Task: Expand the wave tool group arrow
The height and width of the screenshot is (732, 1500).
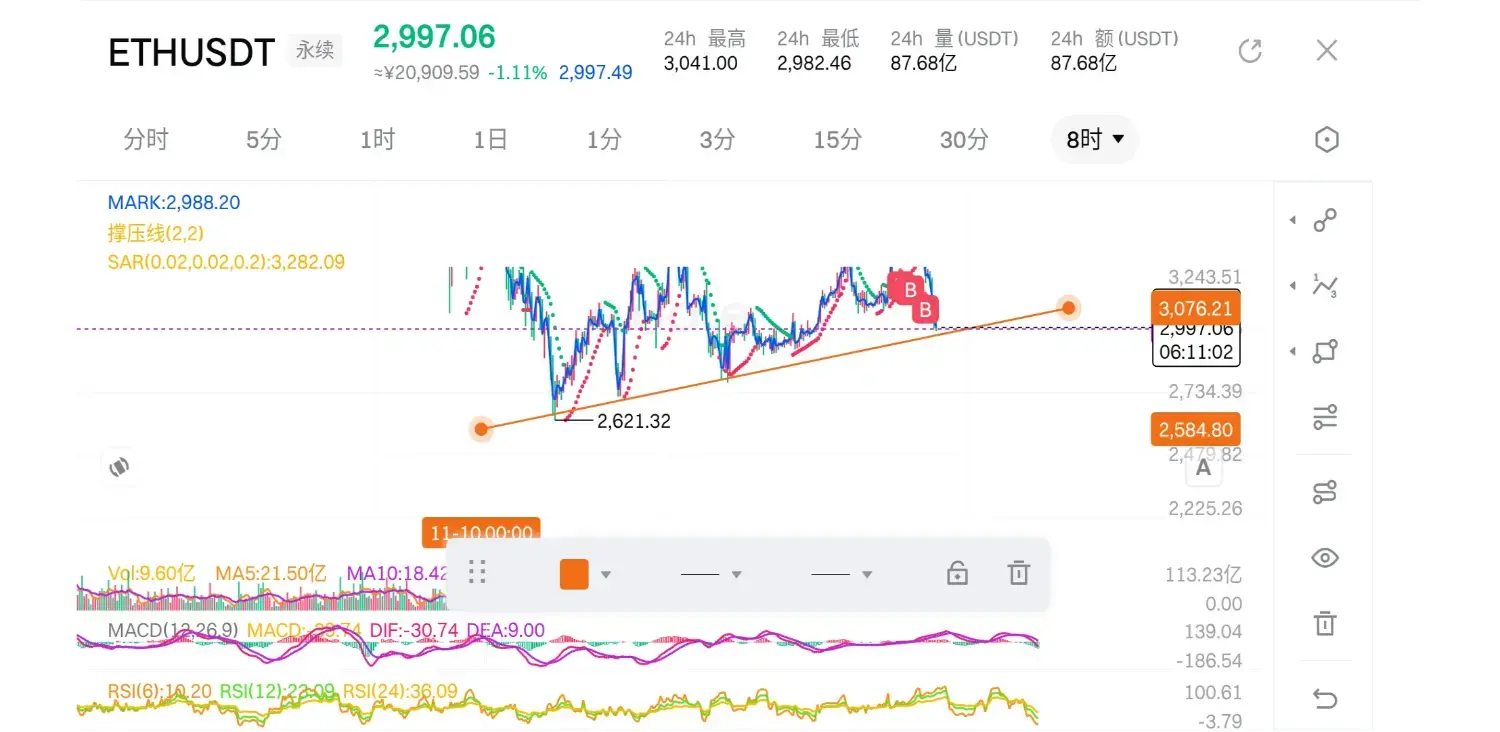Action: click(x=1293, y=286)
